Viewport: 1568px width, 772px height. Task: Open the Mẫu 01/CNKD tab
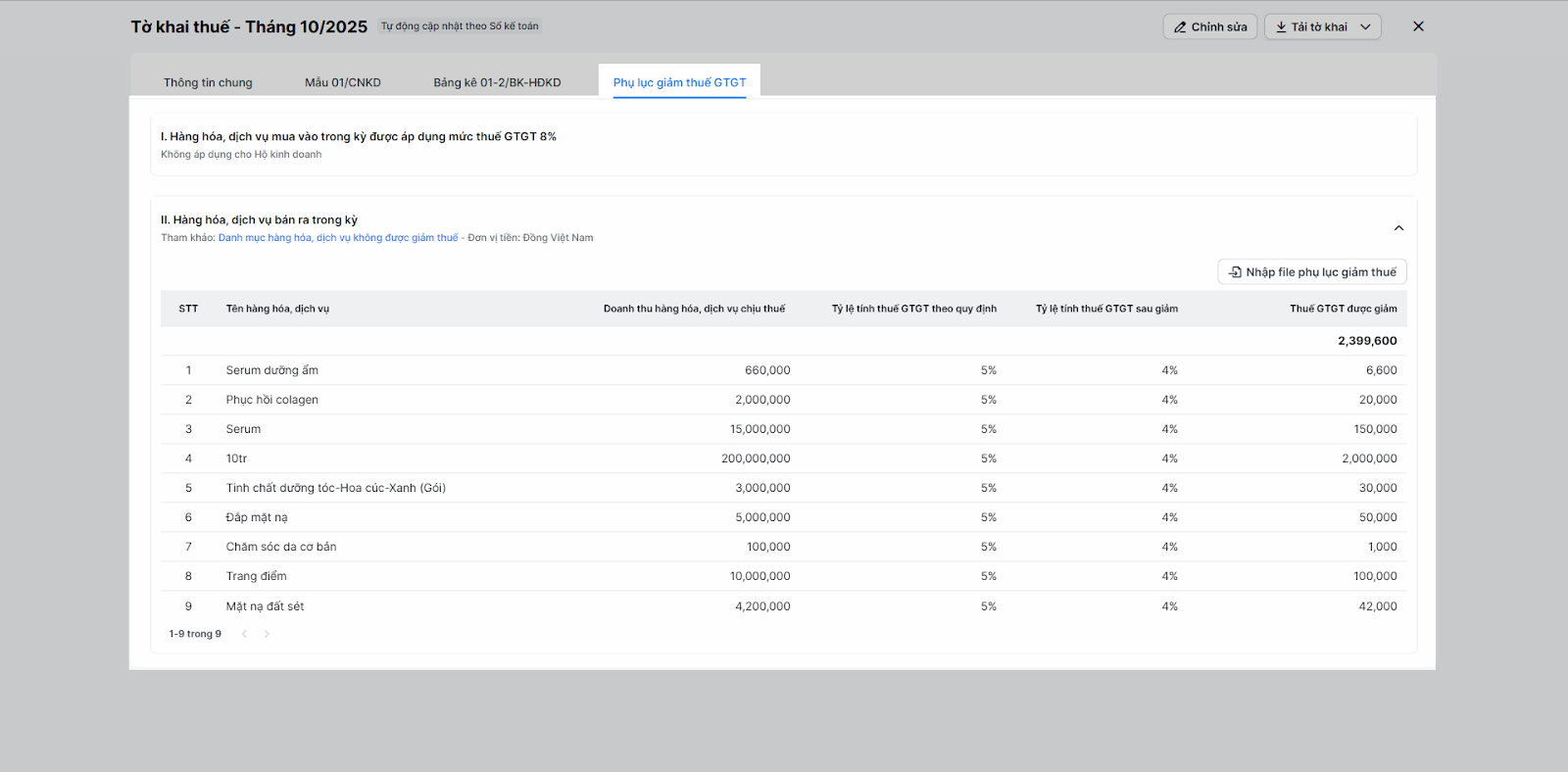[342, 82]
